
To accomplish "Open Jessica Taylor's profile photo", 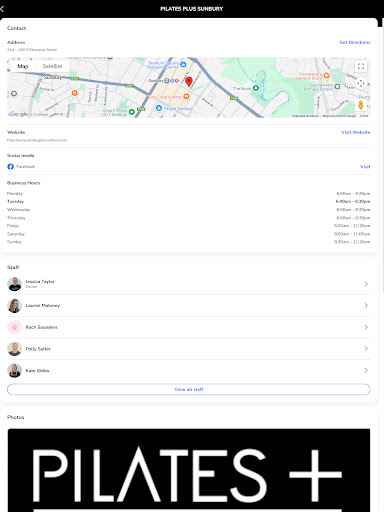I will pyautogui.click(x=14, y=284).
